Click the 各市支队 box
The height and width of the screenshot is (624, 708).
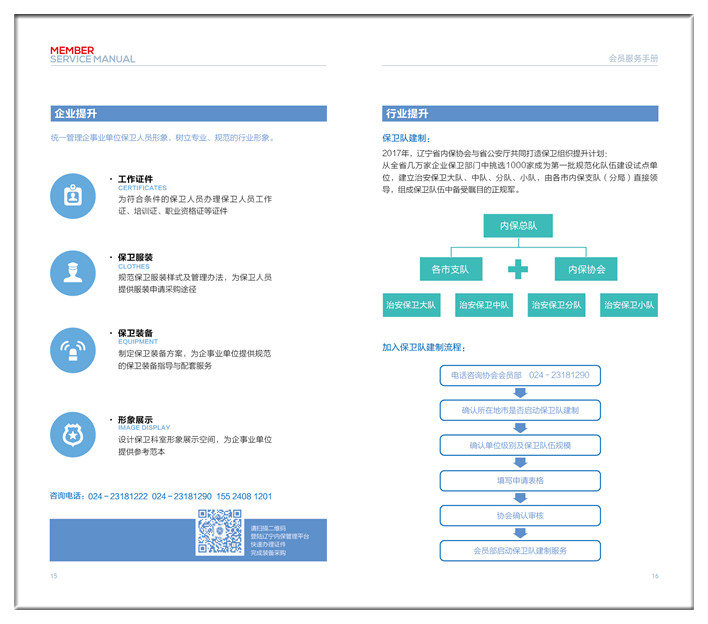point(450,270)
